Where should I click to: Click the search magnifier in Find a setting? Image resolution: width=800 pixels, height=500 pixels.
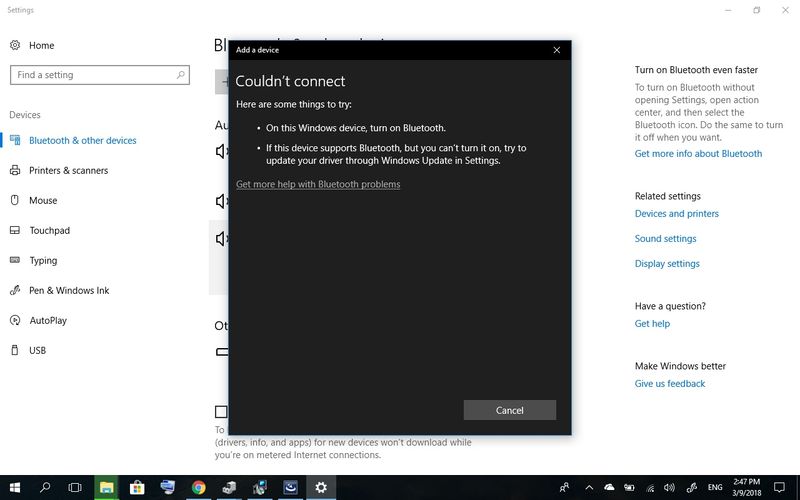(181, 75)
